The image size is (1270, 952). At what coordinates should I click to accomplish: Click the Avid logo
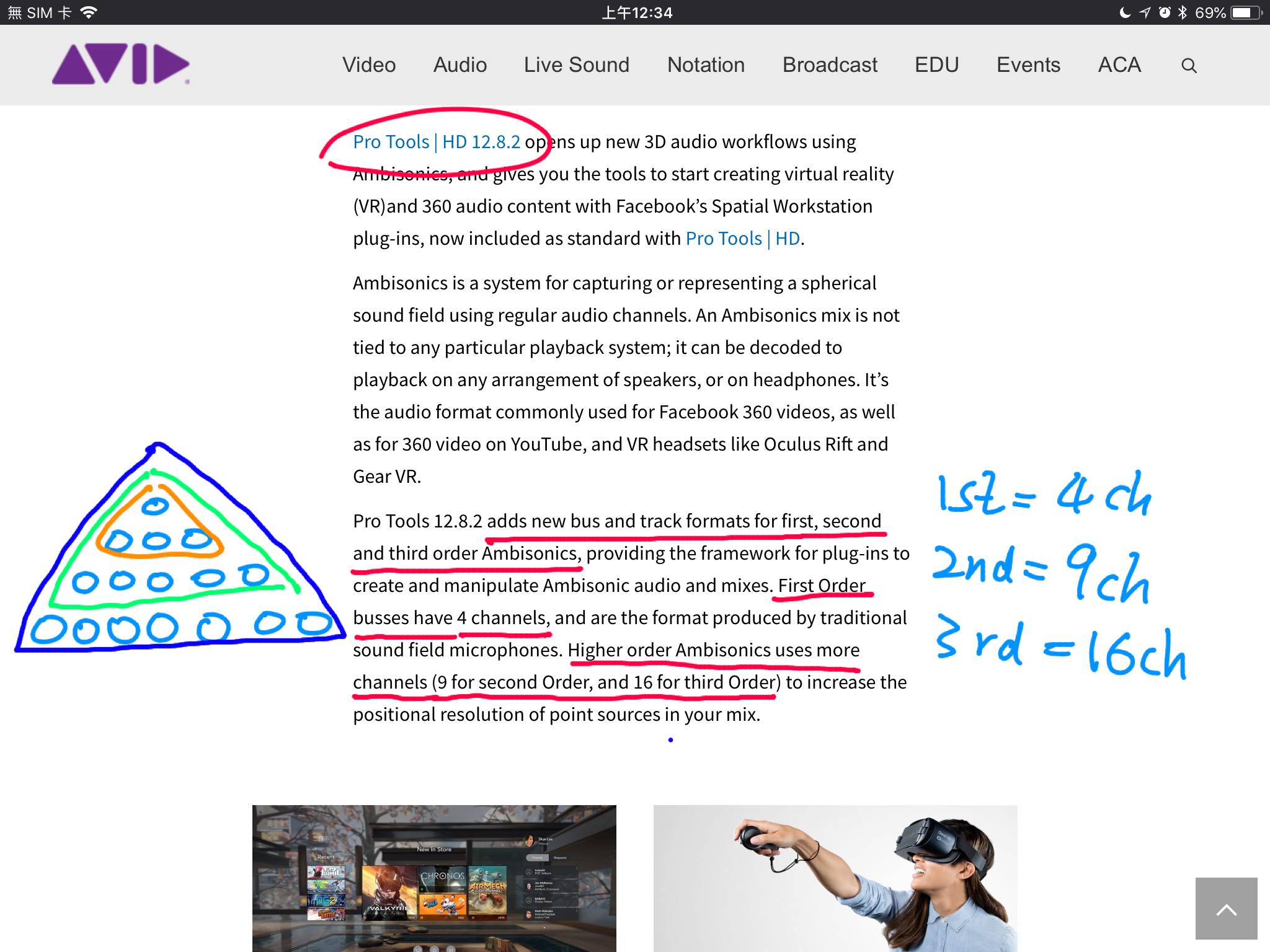[x=121, y=64]
